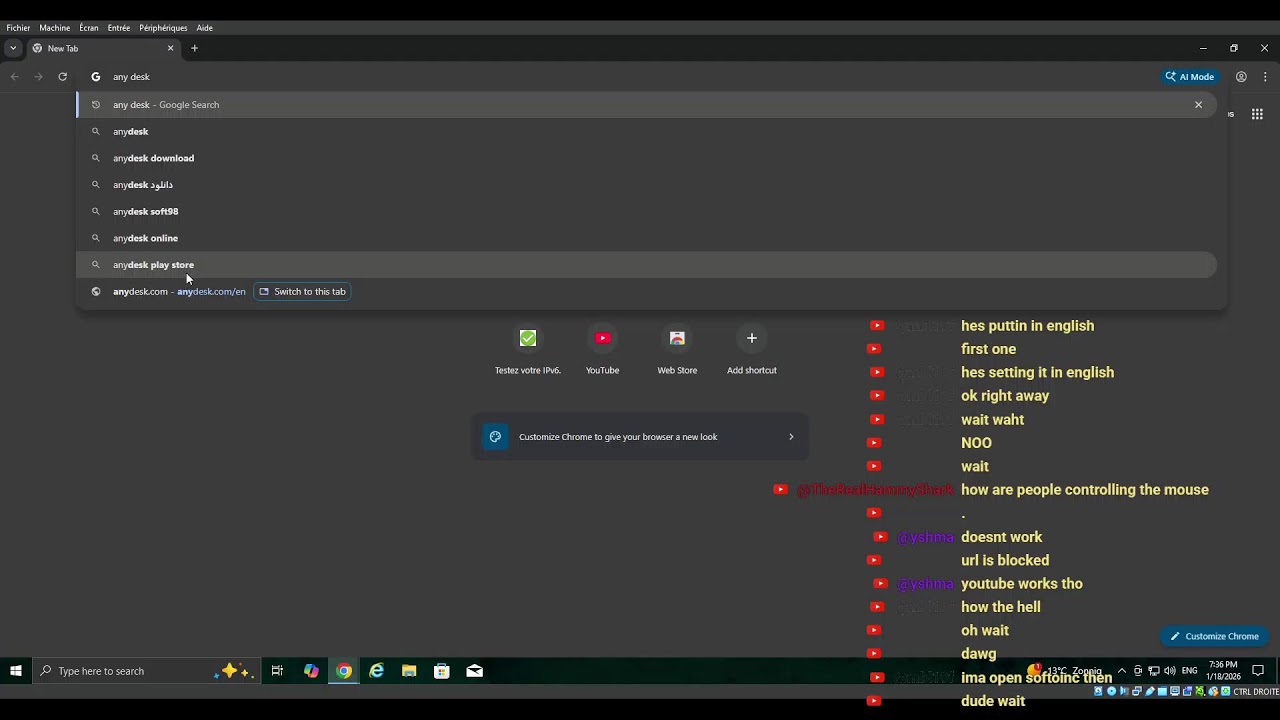Remove the "any desk - Google Search" suggestion

1198,105
